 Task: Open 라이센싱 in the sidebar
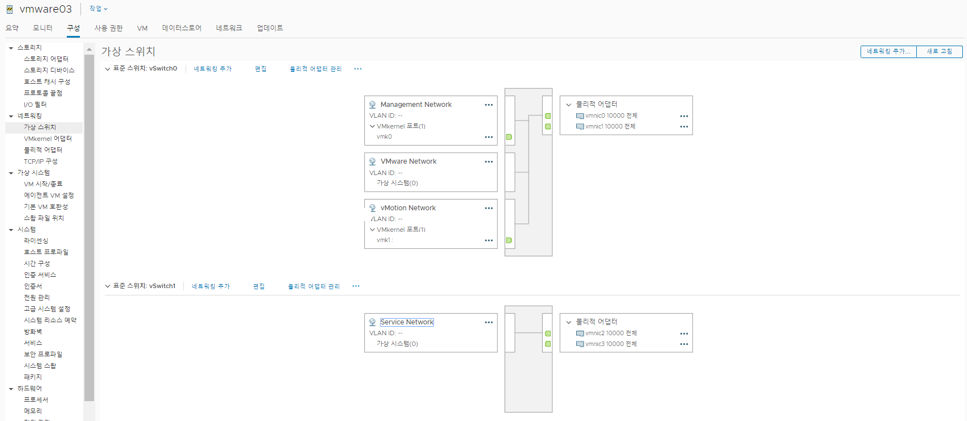(36, 240)
